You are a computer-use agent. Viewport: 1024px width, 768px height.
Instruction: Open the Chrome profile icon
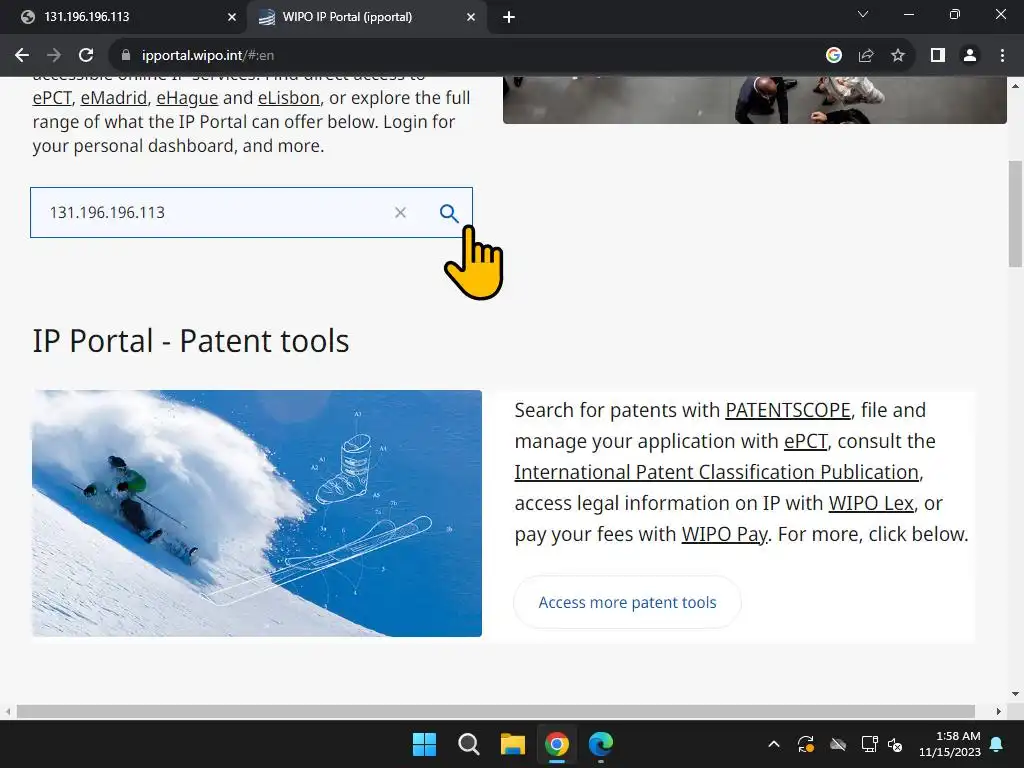(970, 56)
